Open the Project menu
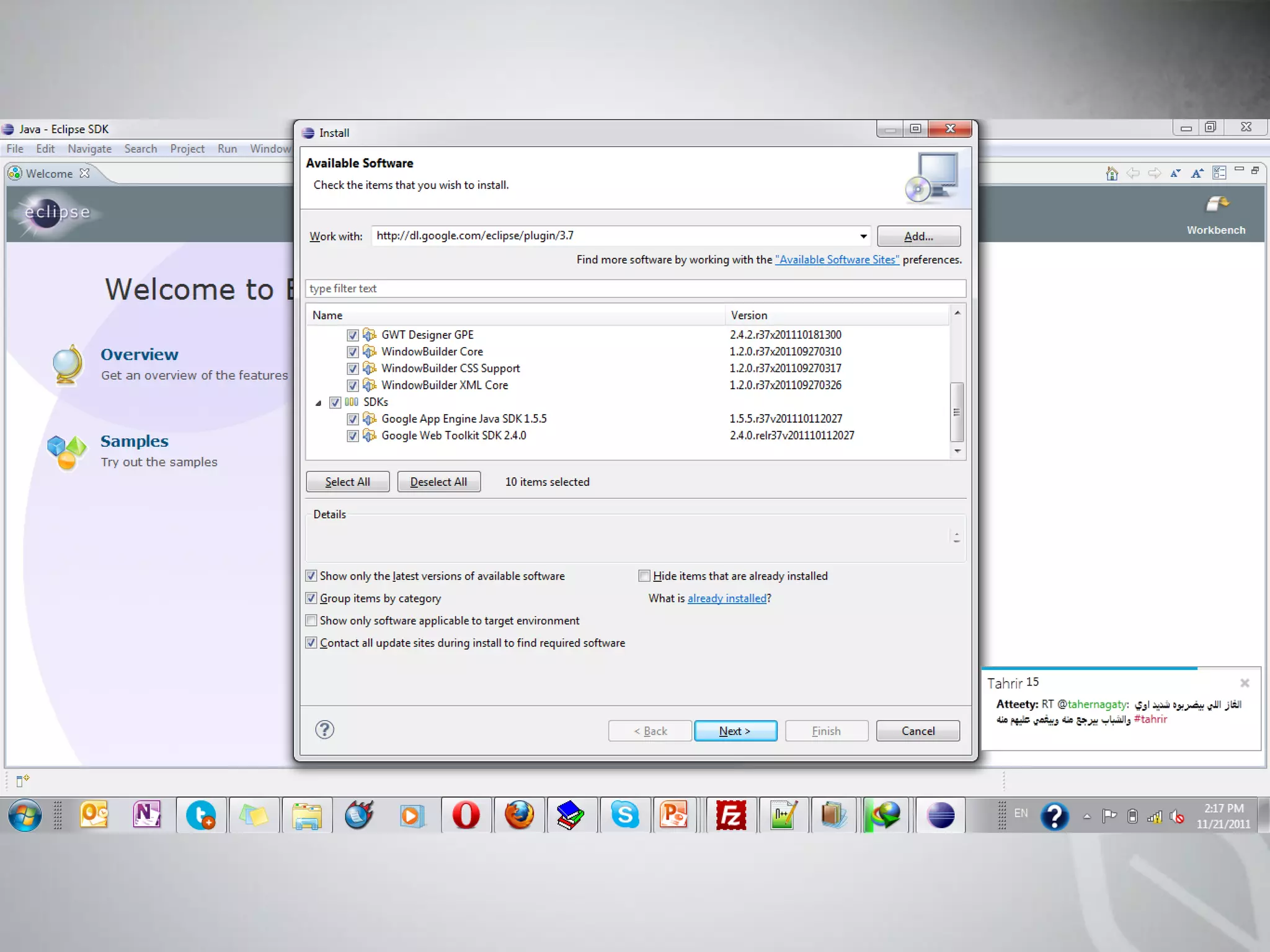 (x=187, y=149)
